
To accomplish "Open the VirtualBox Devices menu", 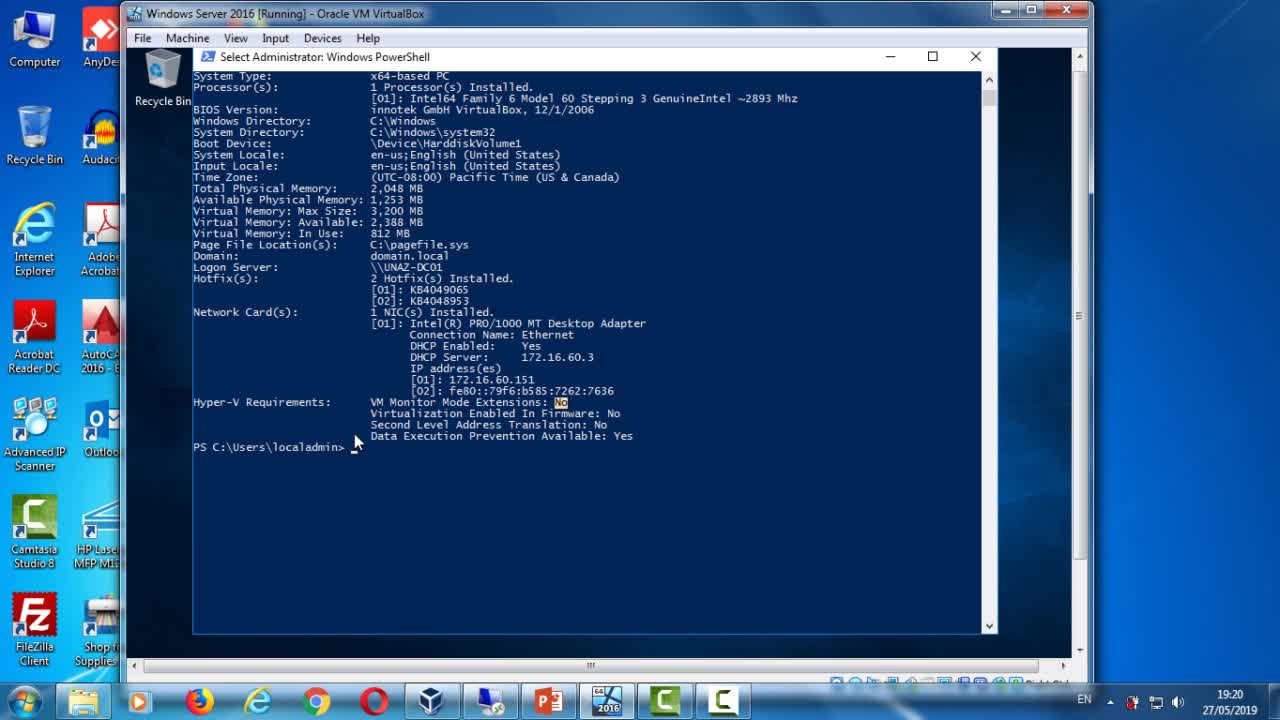I will coord(322,38).
